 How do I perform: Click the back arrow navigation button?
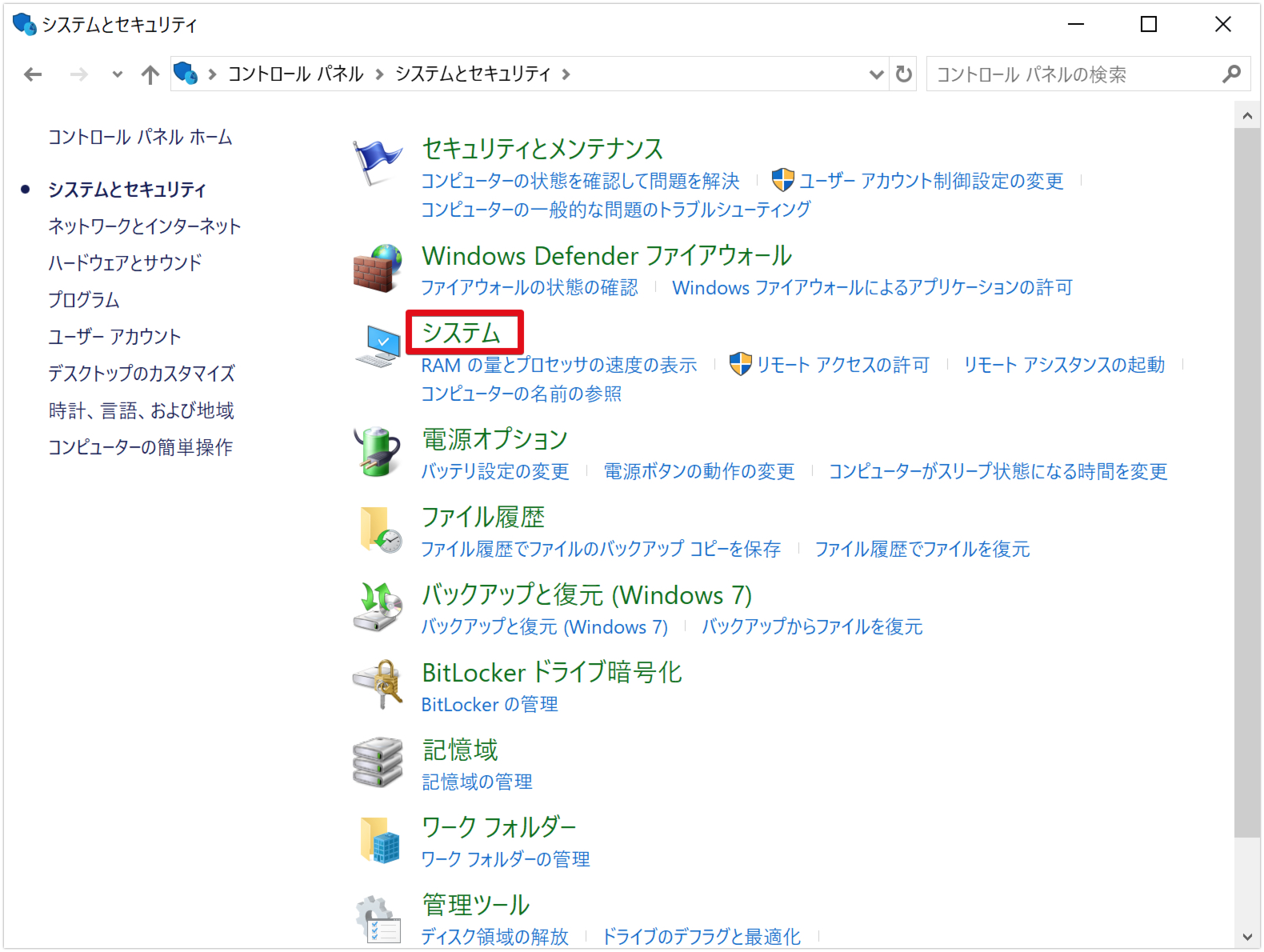33,74
